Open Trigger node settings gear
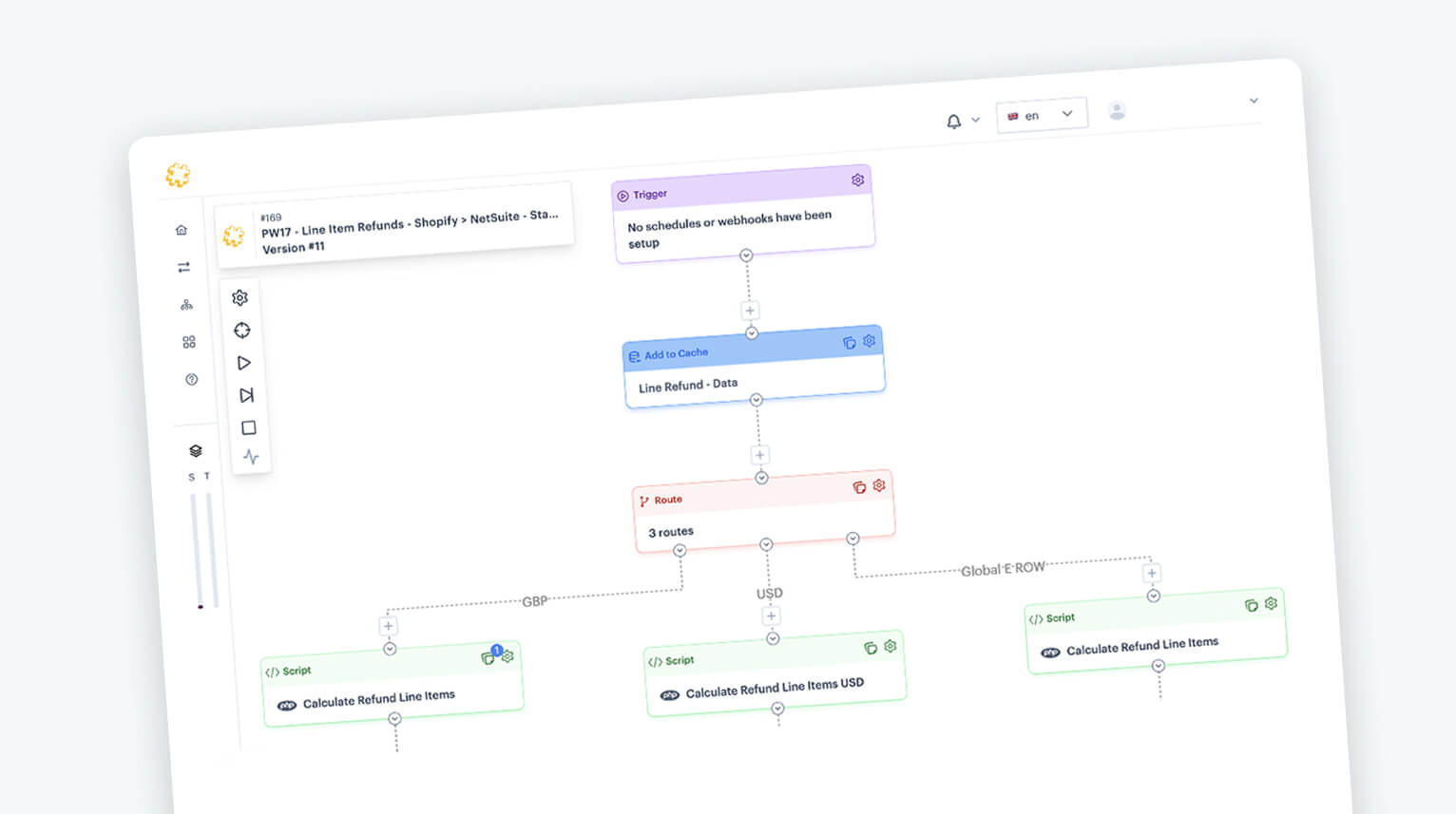Screen dimensions: 1456x814 tap(857, 180)
